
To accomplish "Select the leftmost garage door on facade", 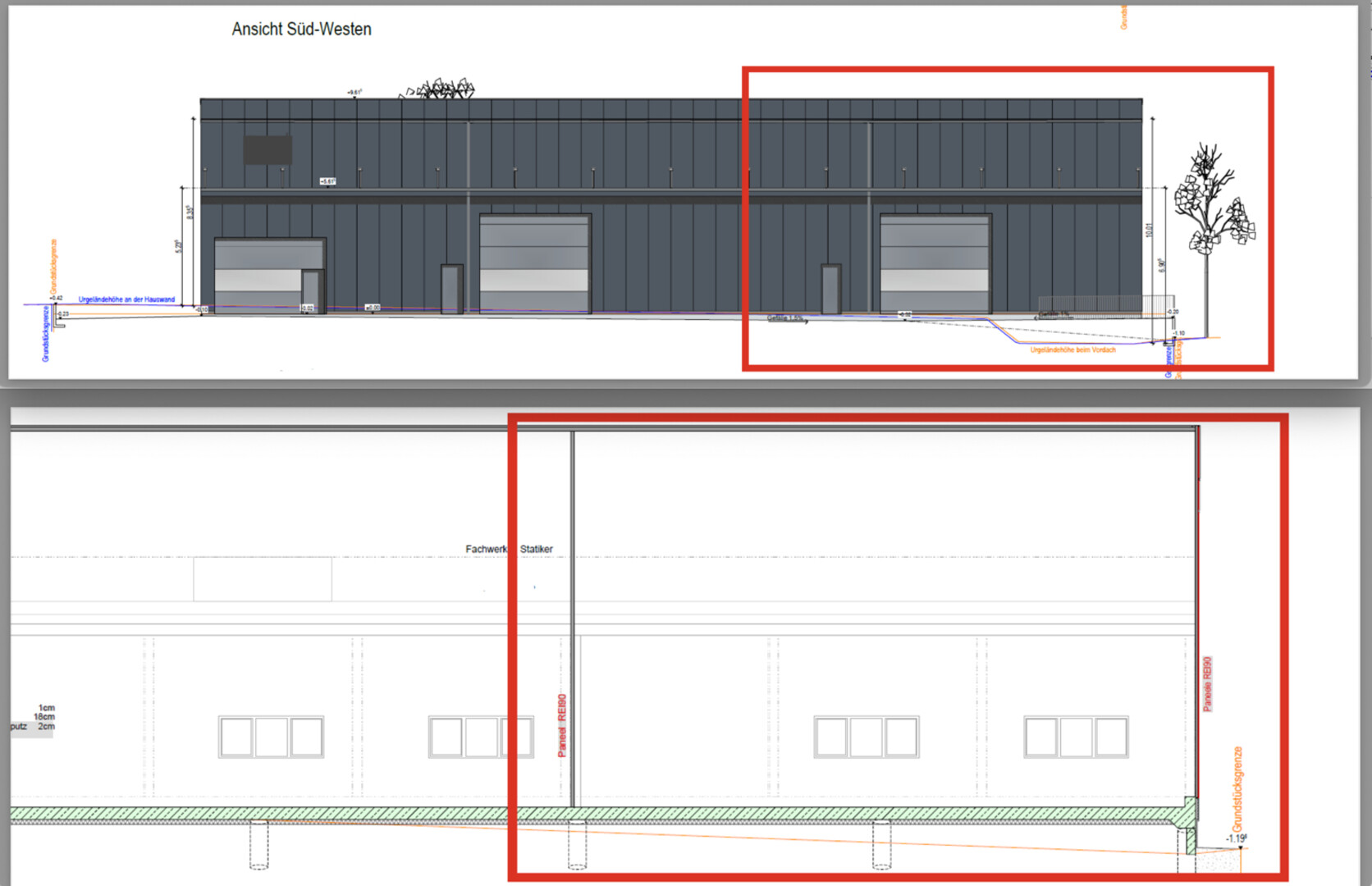I will pos(258,275).
